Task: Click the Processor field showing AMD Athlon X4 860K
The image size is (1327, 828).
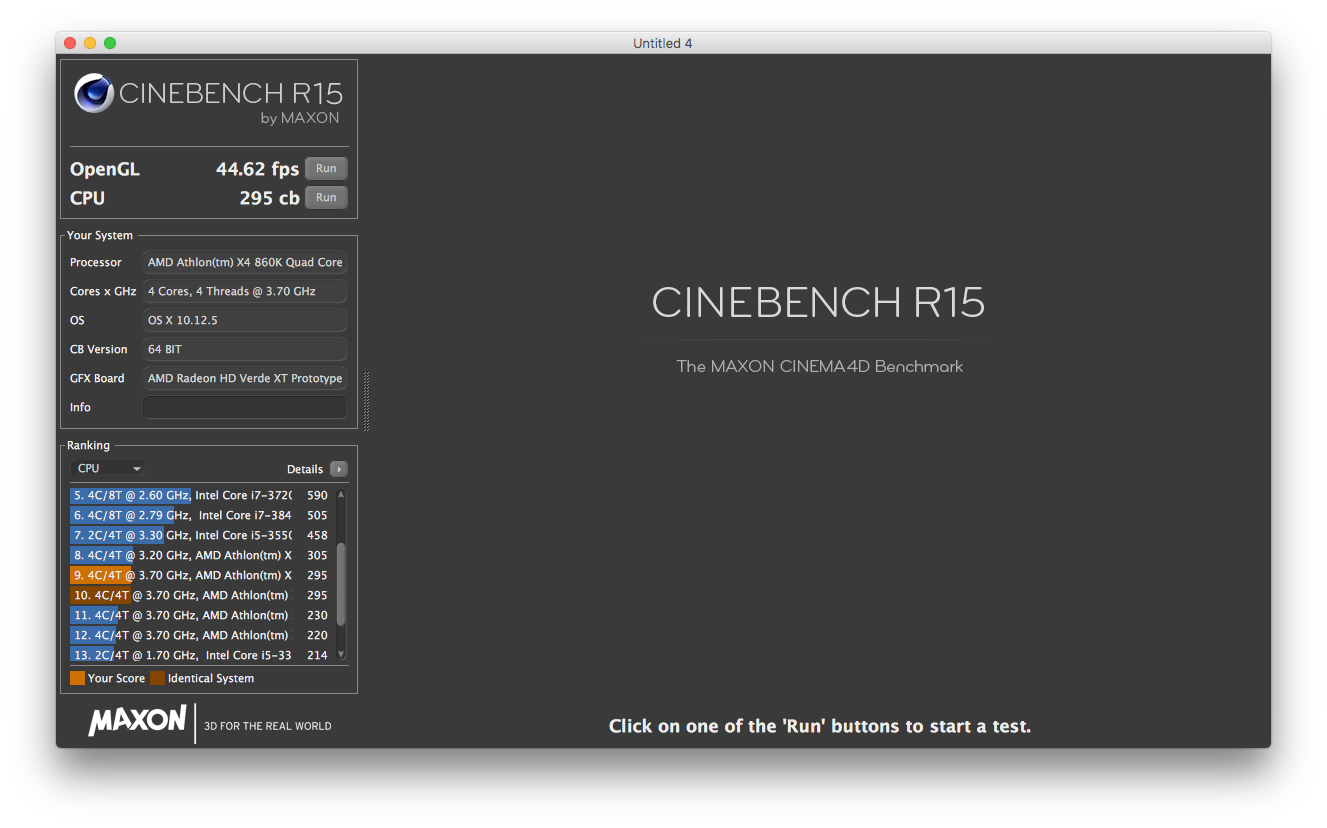Action: 245,262
